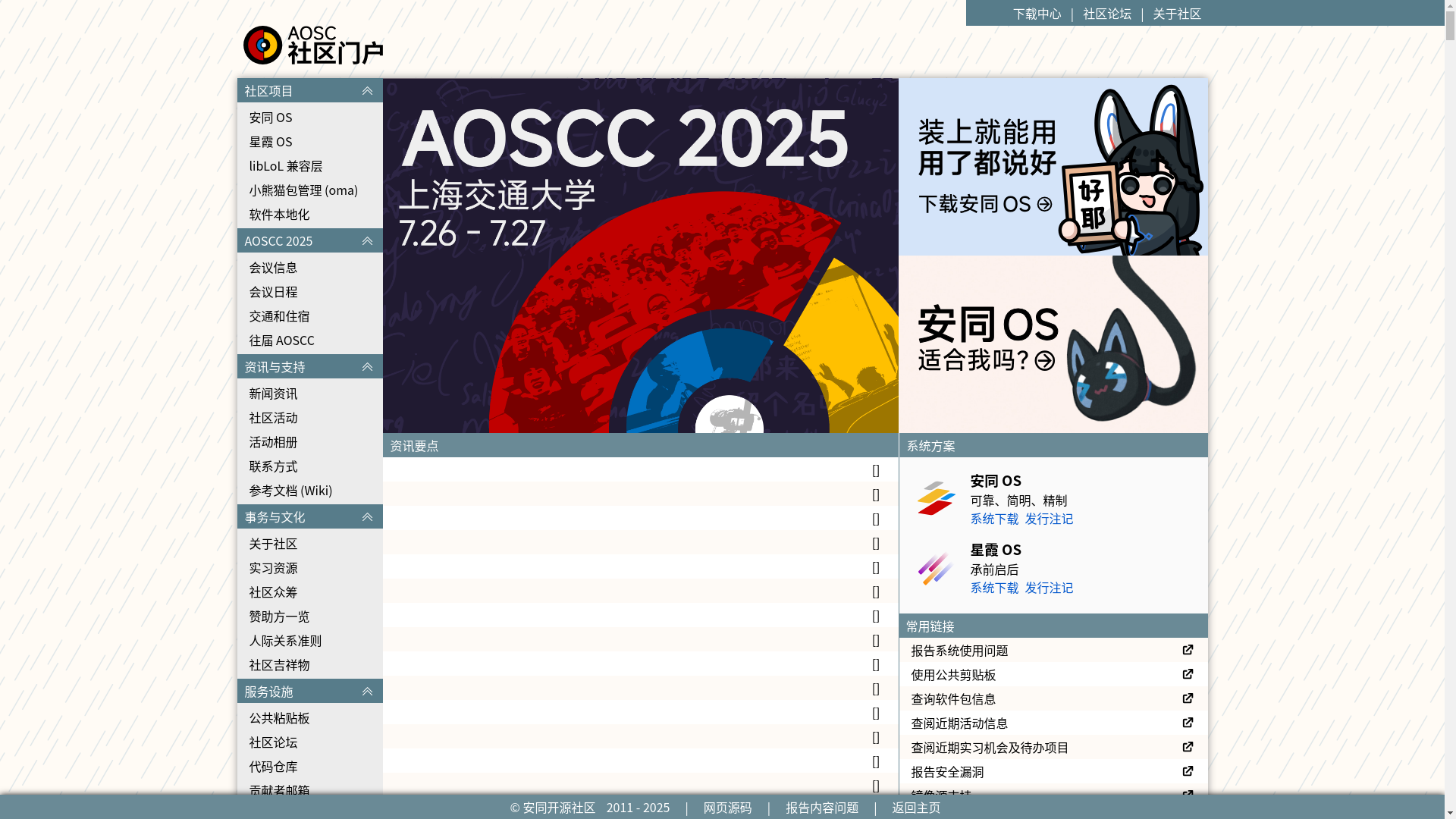The height and width of the screenshot is (819, 1456).
Task: Click the page vertical scrollbar
Action: (x=1450, y=409)
